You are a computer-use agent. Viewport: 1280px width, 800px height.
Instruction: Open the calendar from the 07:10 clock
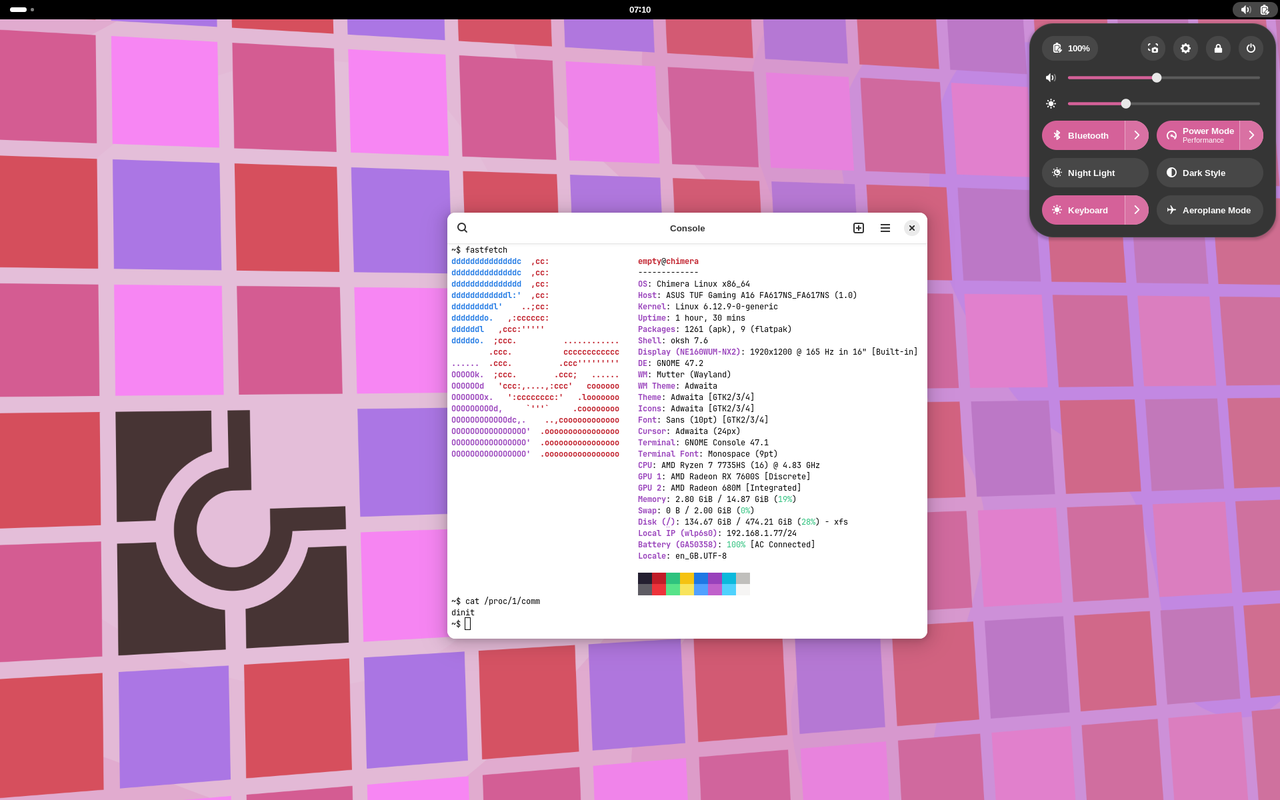[x=640, y=9]
